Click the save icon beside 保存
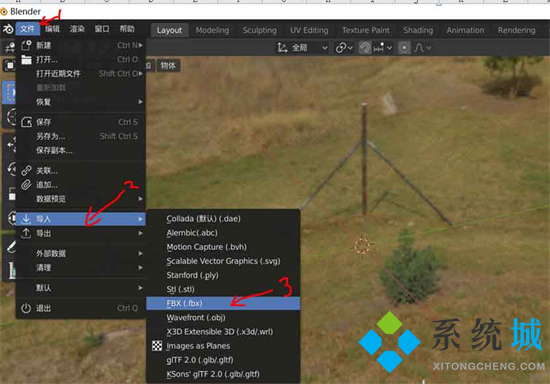The height and width of the screenshot is (384, 550). [x=26, y=122]
